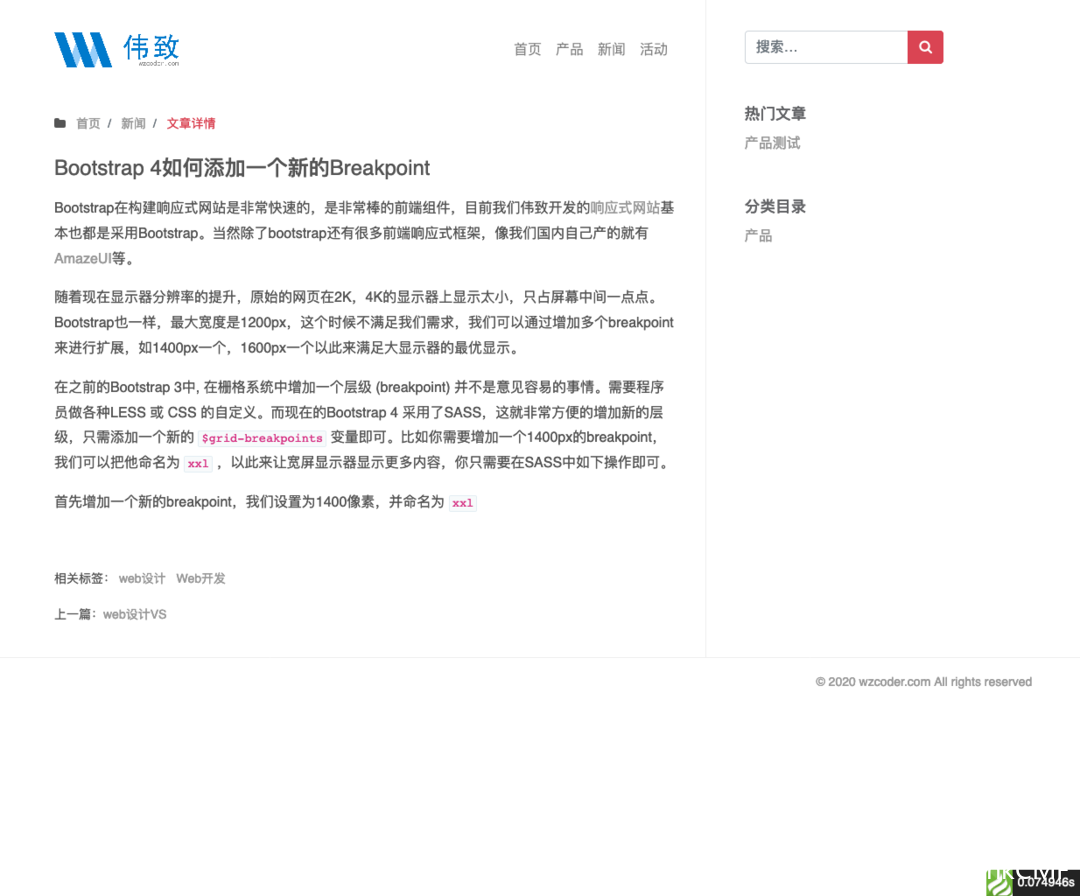Open the hot article 产品测试
The height and width of the screenshot is (896, 1080).
point(772,143)
